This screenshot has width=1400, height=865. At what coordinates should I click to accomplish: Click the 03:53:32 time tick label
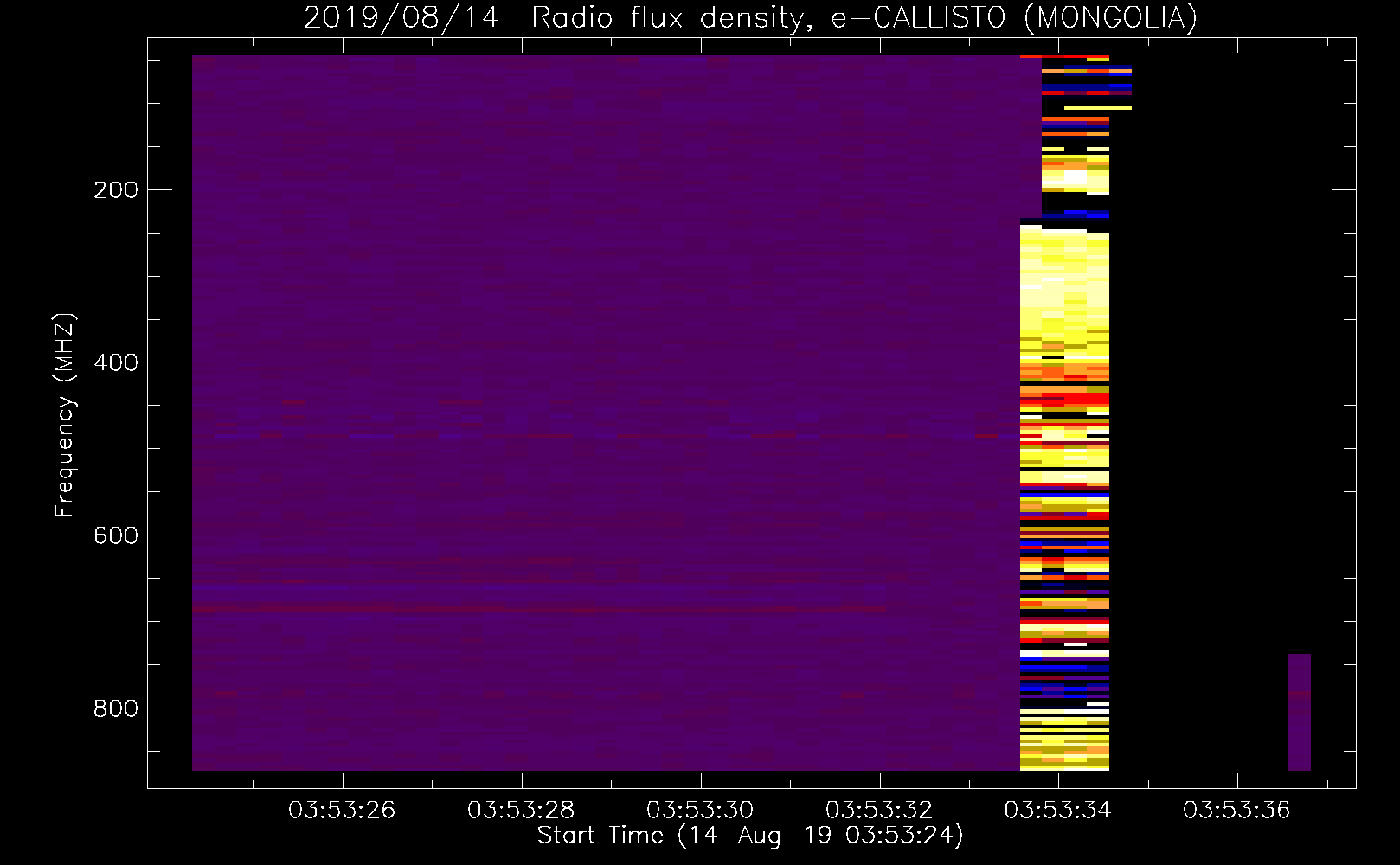(879, 811)
